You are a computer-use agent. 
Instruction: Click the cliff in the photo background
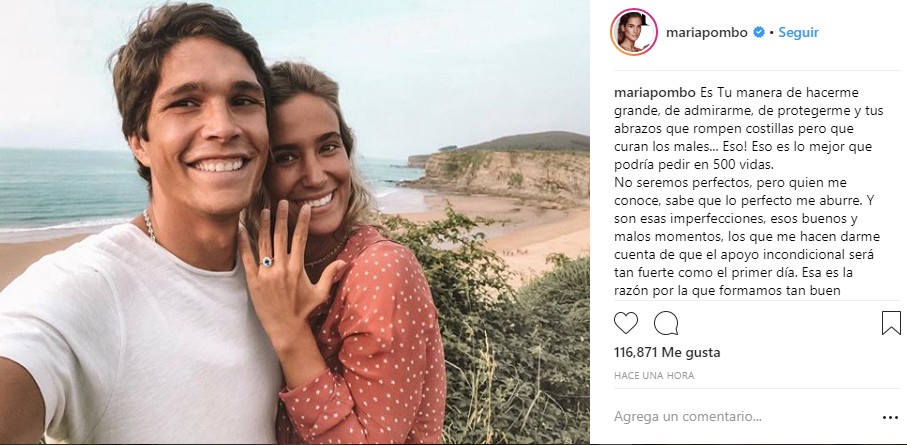[x=503, y=174]
